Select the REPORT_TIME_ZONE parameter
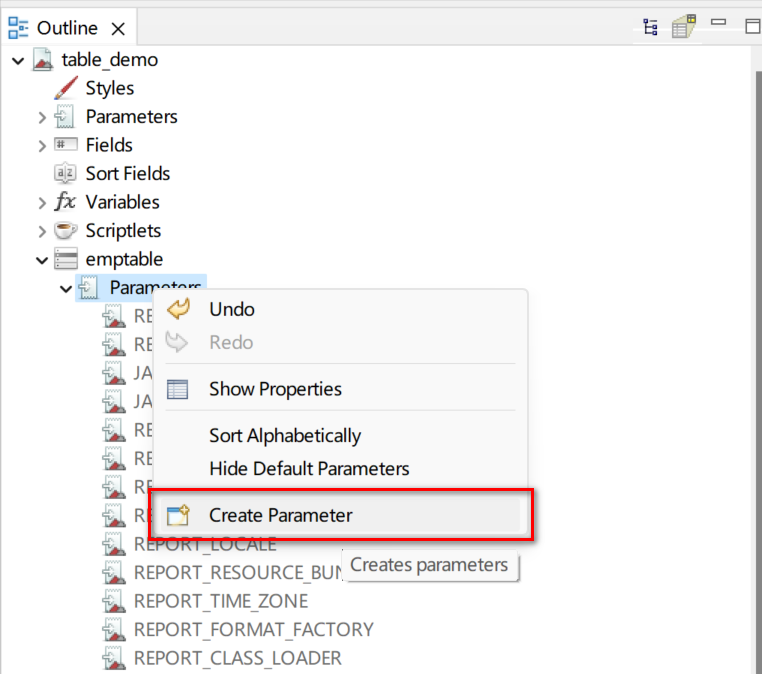 [221, 602]
